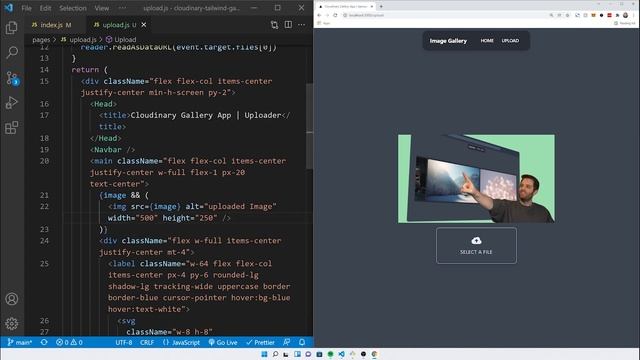Click line number 21 in the gutter
640x360 pixels.
[44, 195]
